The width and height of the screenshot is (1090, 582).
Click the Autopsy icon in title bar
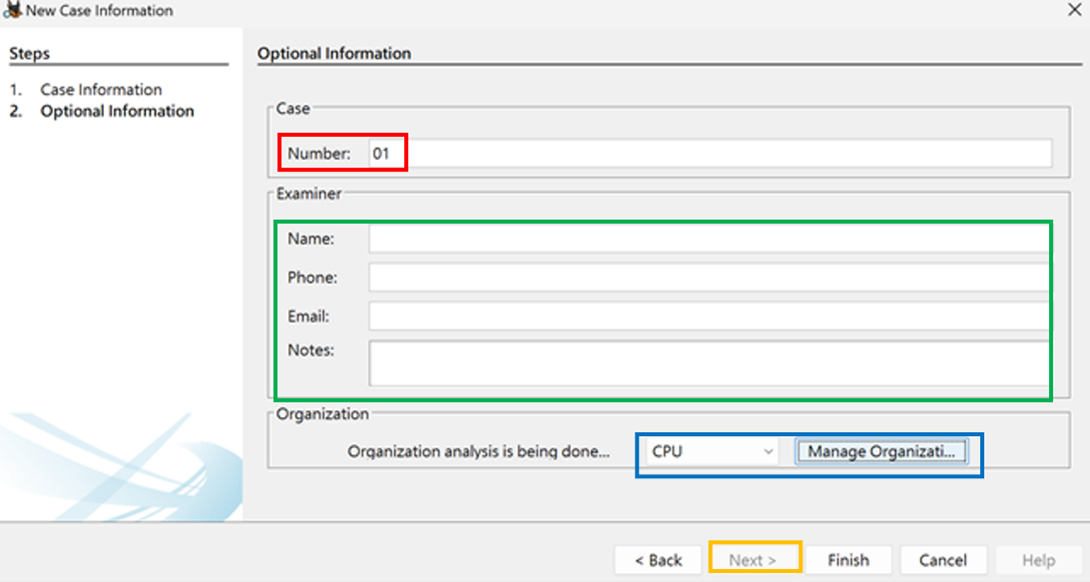[x=12, y=10]
